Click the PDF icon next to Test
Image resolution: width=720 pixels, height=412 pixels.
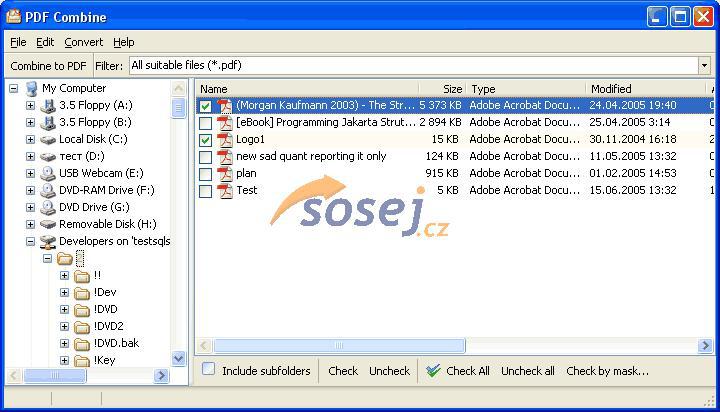click(x=225, y=191)
